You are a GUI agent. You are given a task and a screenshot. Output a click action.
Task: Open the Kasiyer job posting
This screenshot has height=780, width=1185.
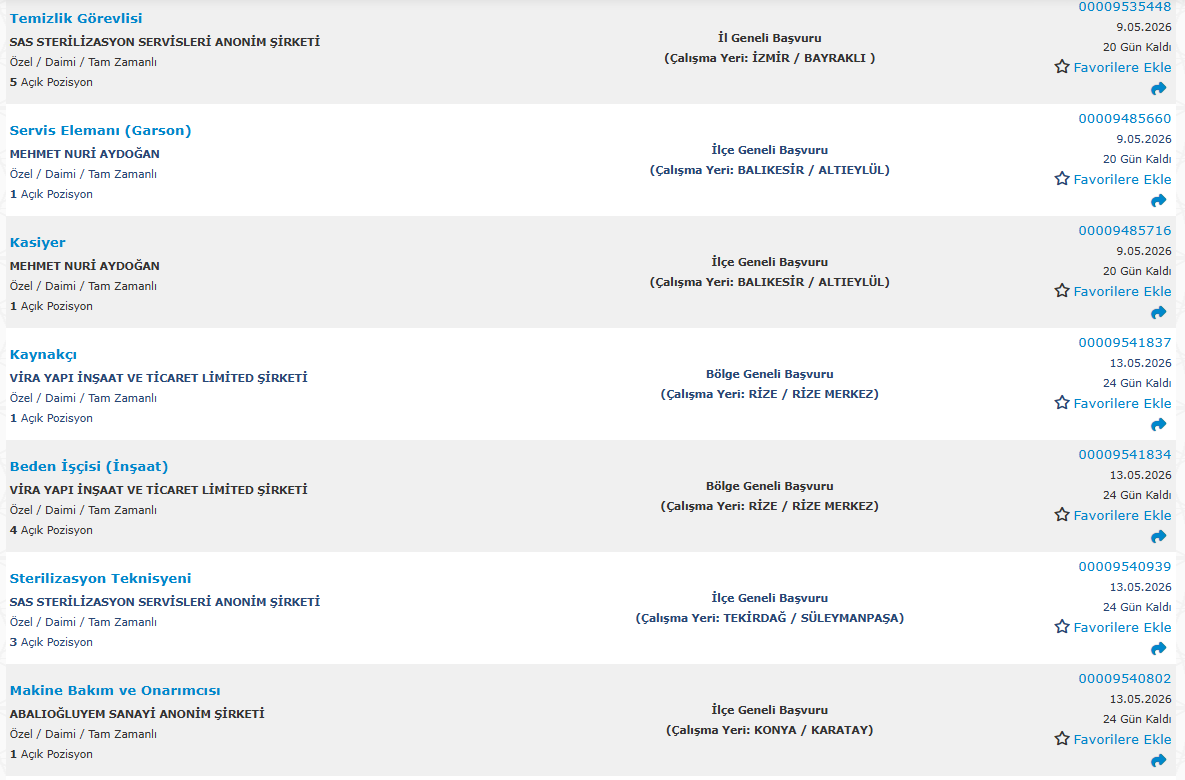tap(38, 243)
